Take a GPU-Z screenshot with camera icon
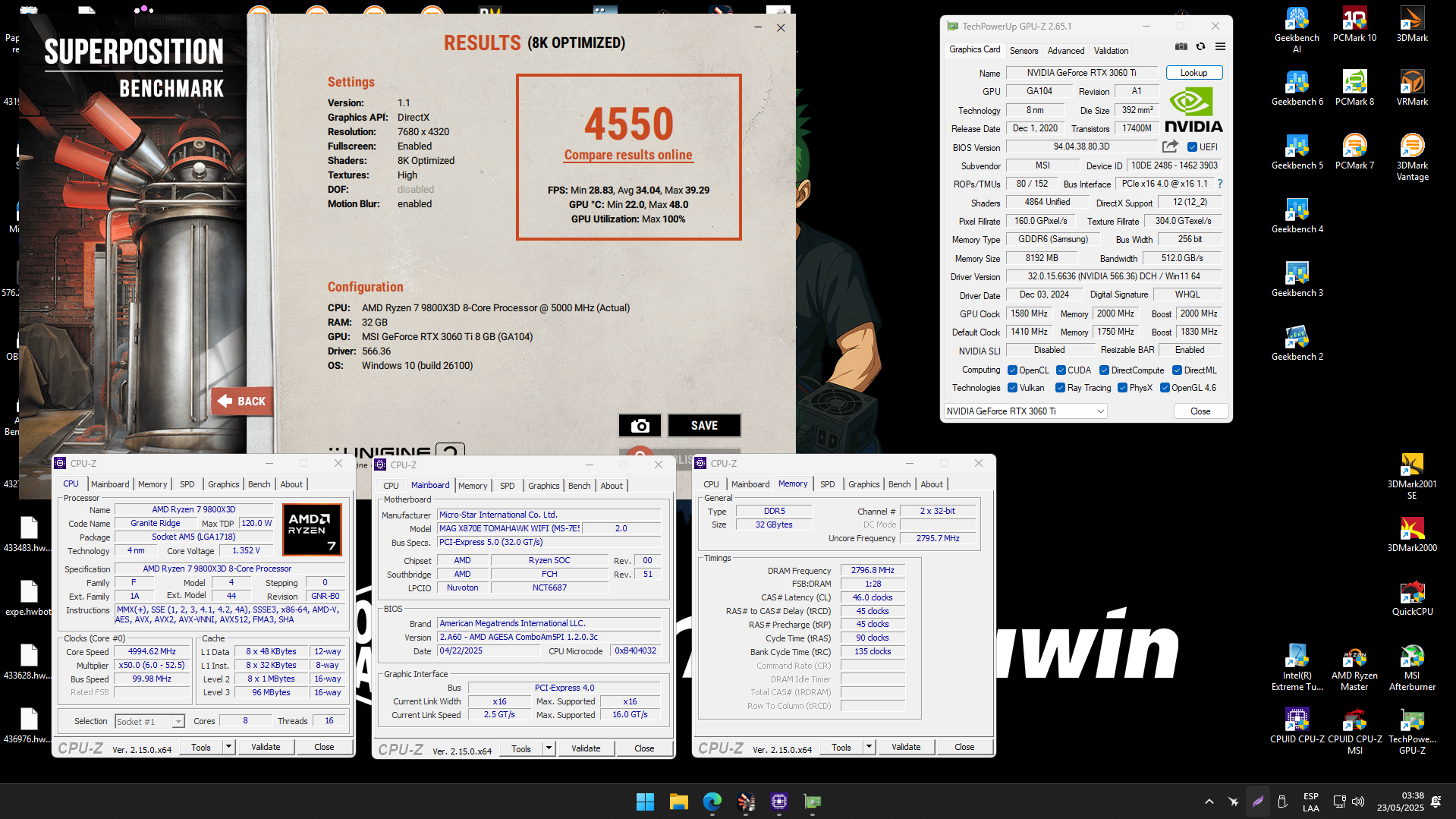The image size is (1456, 819). pos(1181,46)
